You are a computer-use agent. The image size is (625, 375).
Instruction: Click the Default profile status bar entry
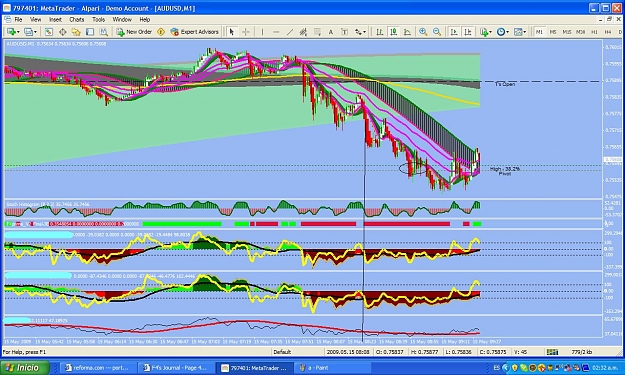click(x=282, y=352)
